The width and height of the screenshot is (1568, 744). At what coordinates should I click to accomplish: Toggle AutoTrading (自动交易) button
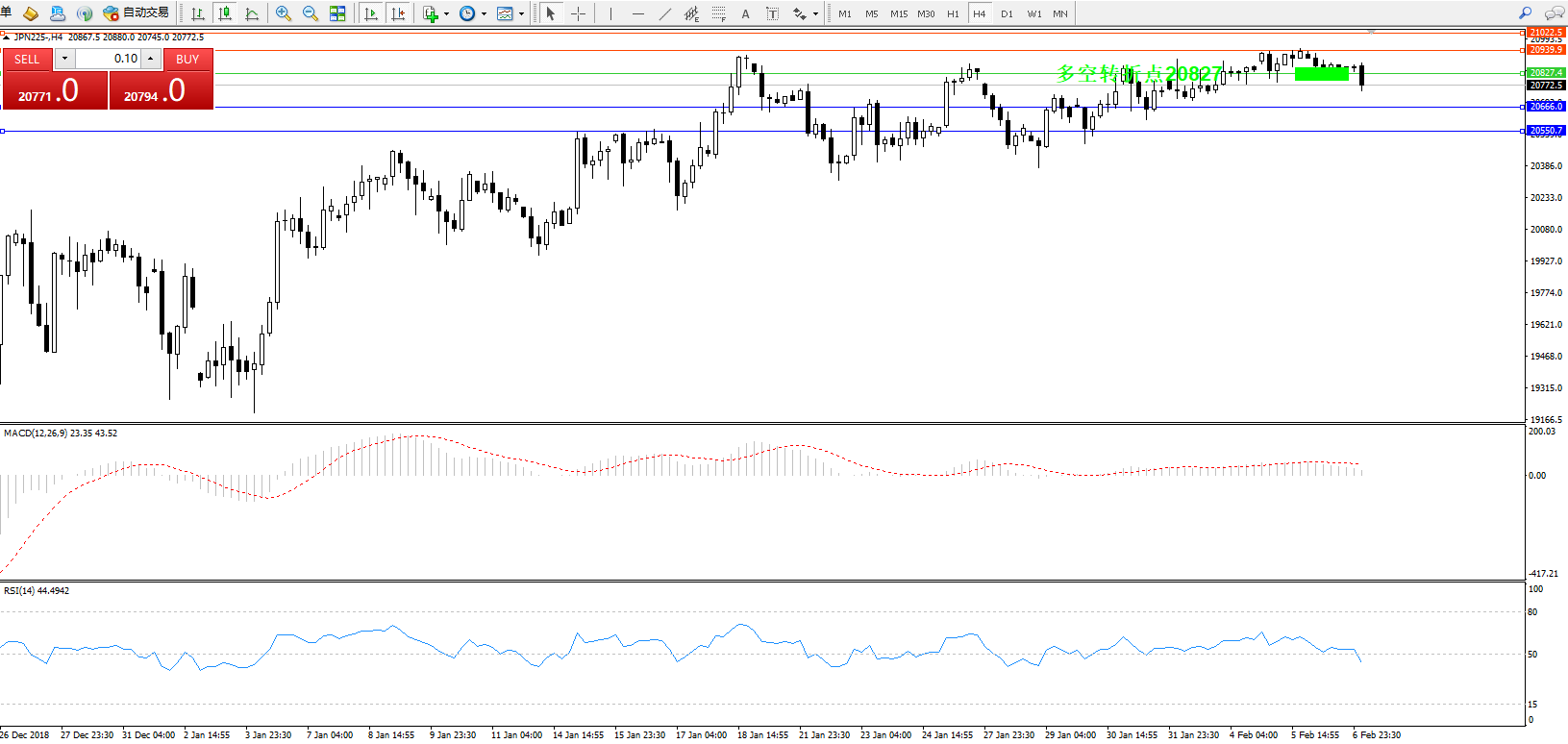click(x=136, y=13)
